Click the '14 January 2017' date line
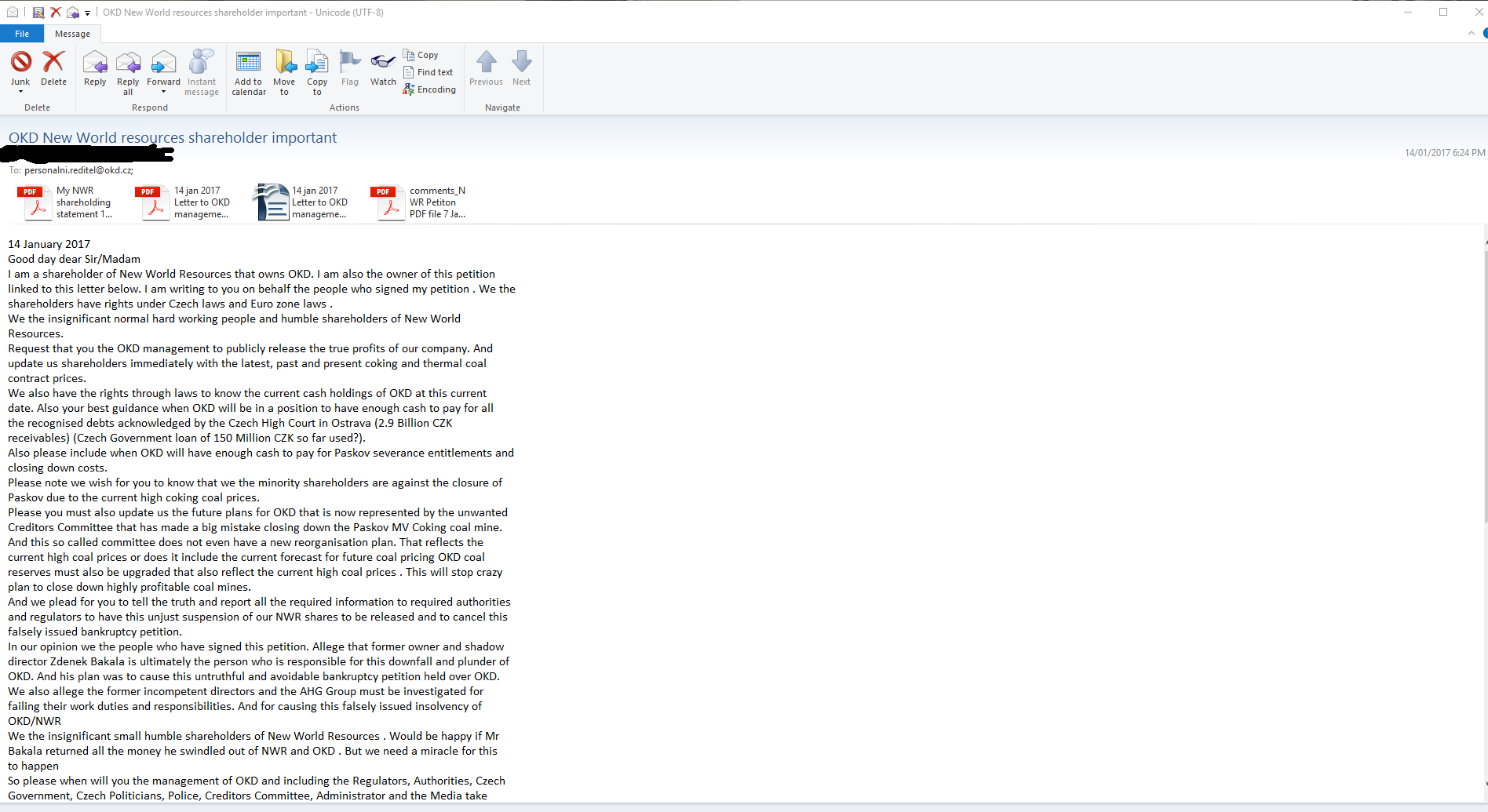The height and width of the screenshot is (812, 1488). [x=49, y=244]
